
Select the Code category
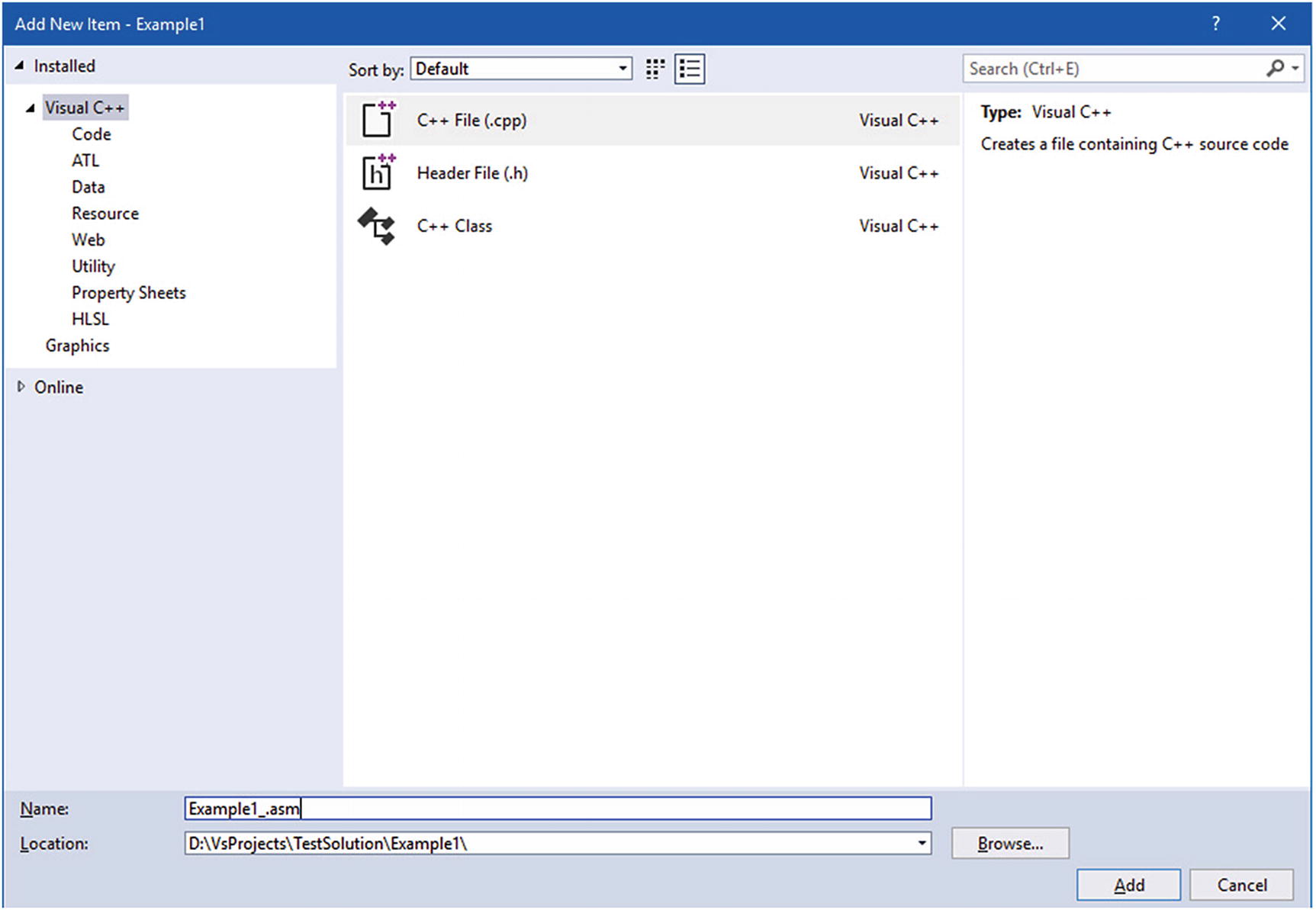[x=92, y=134]
